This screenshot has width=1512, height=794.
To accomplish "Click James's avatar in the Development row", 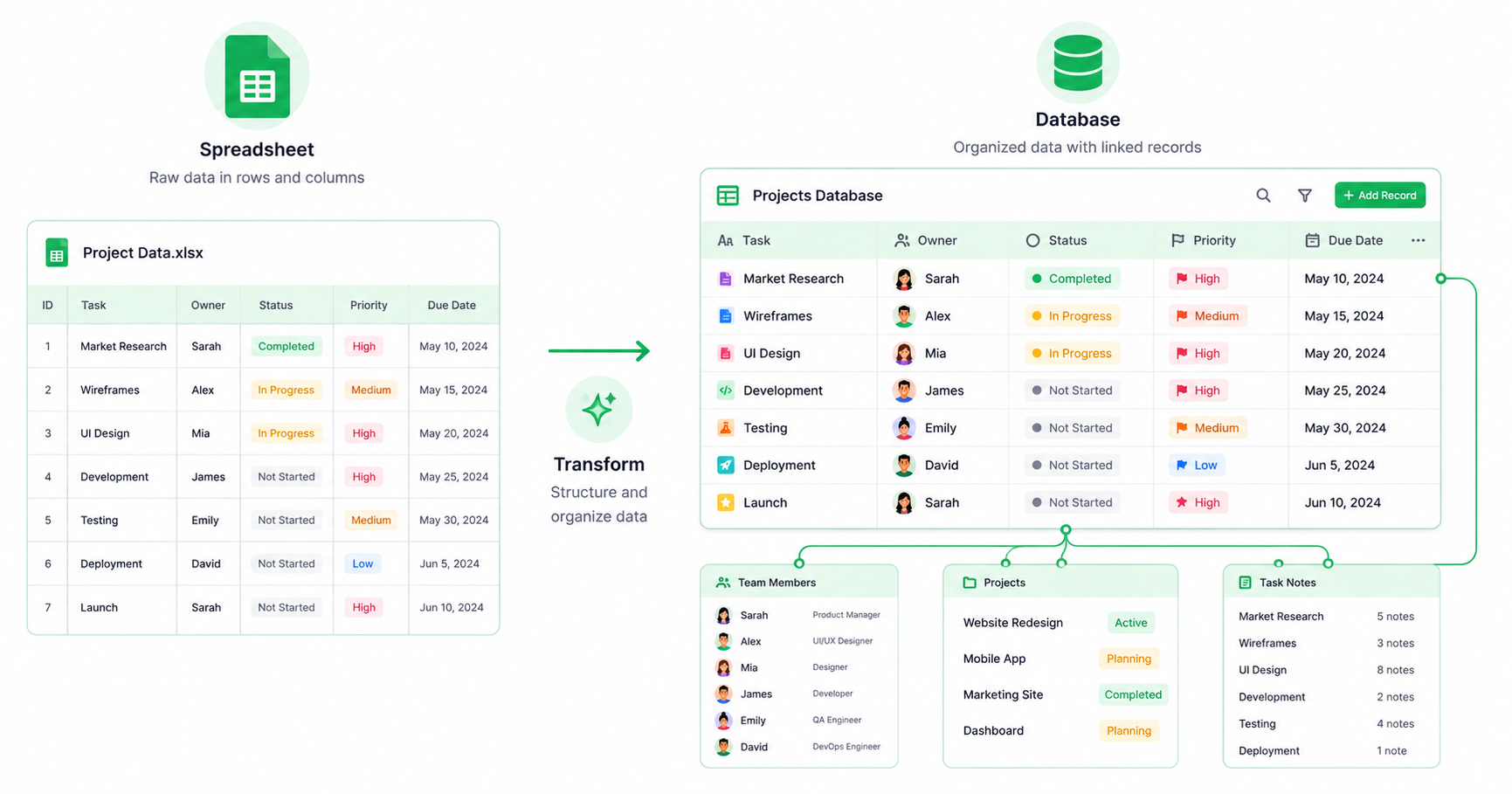I will point(904,390).
